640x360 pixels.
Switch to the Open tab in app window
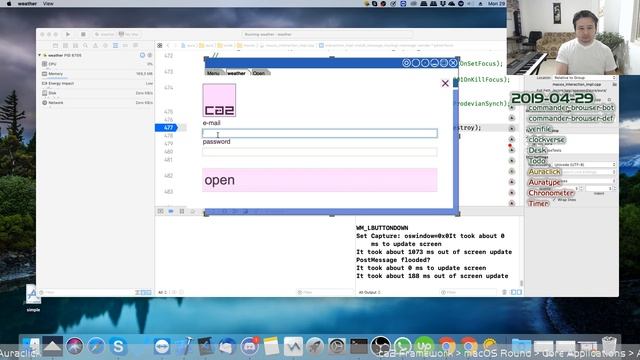(x=259, y=73)
